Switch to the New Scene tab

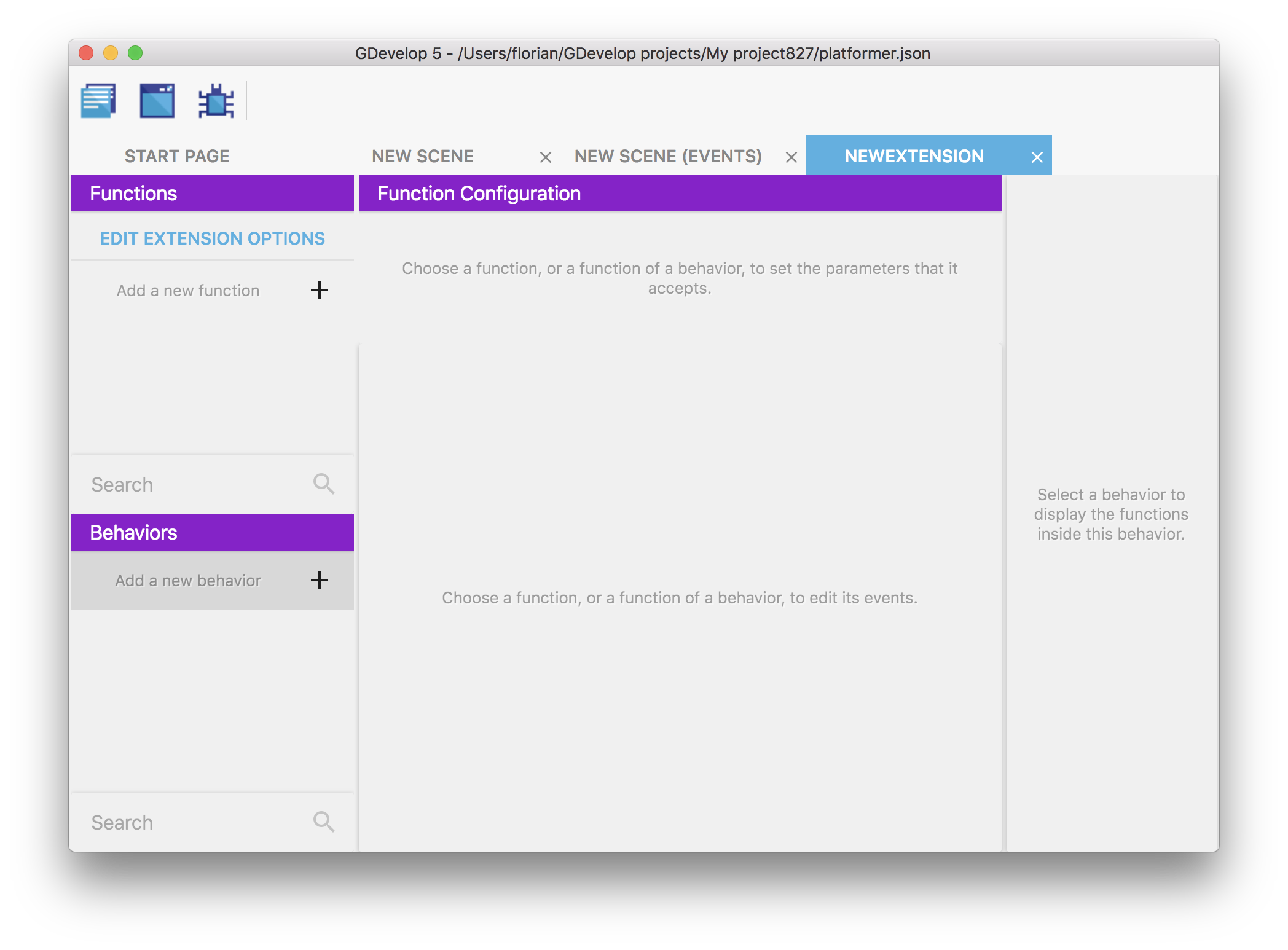tap(423, 156)
